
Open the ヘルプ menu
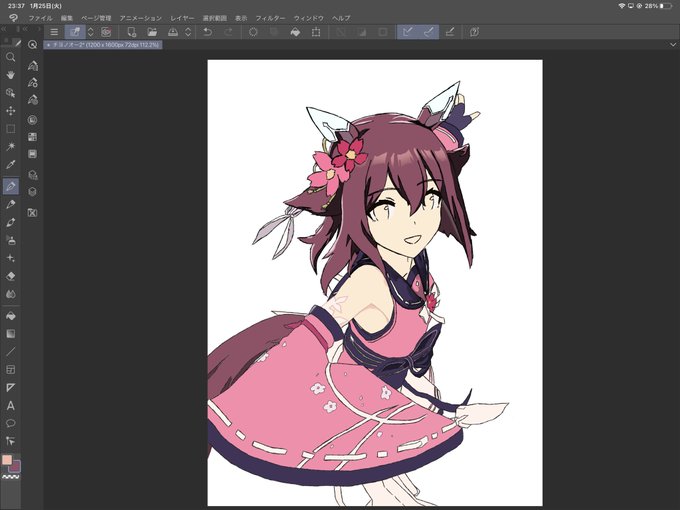tap(341, 18)
